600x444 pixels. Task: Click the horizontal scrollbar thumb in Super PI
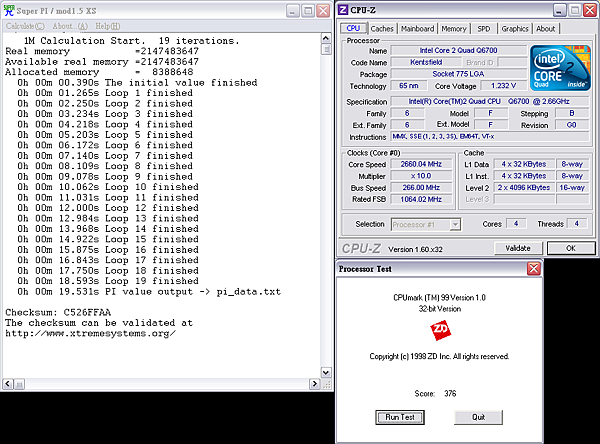[20, 384]
